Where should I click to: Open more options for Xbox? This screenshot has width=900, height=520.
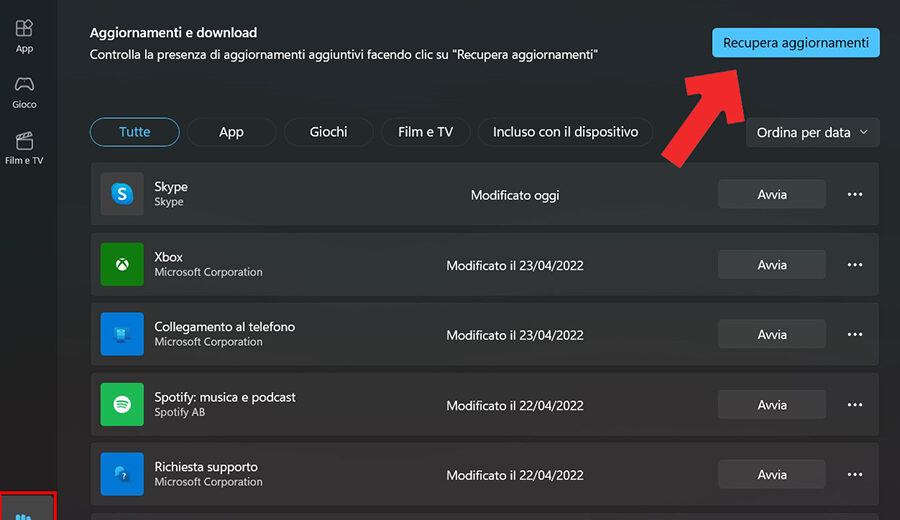tap(855, 265)
